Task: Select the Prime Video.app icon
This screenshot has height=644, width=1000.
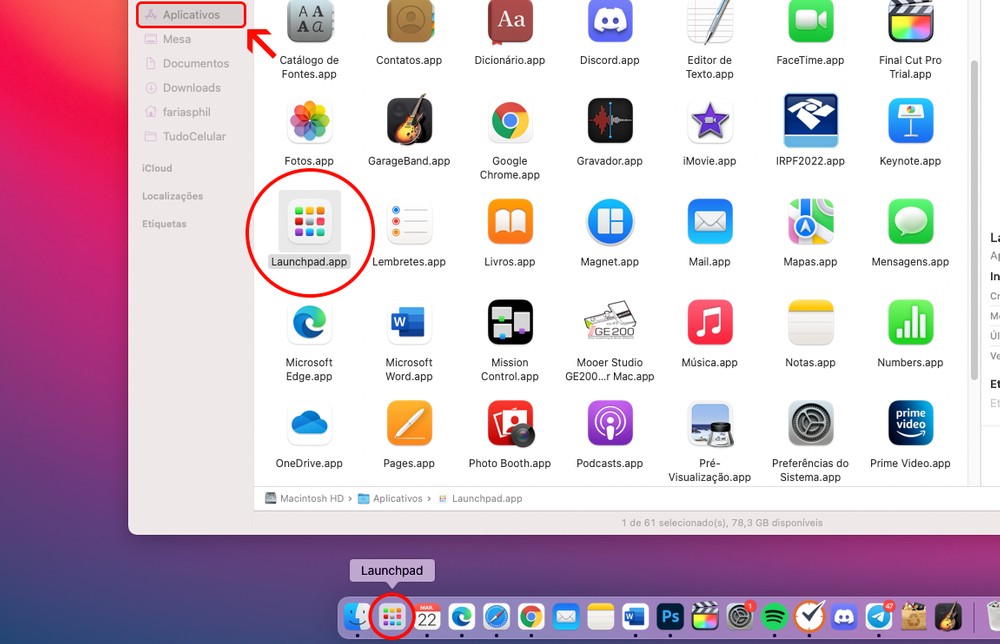Action: pos(910,423)
